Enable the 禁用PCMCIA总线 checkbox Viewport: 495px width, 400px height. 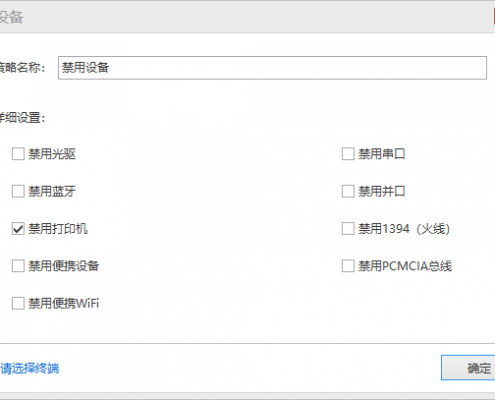click(x=348, y=266)
